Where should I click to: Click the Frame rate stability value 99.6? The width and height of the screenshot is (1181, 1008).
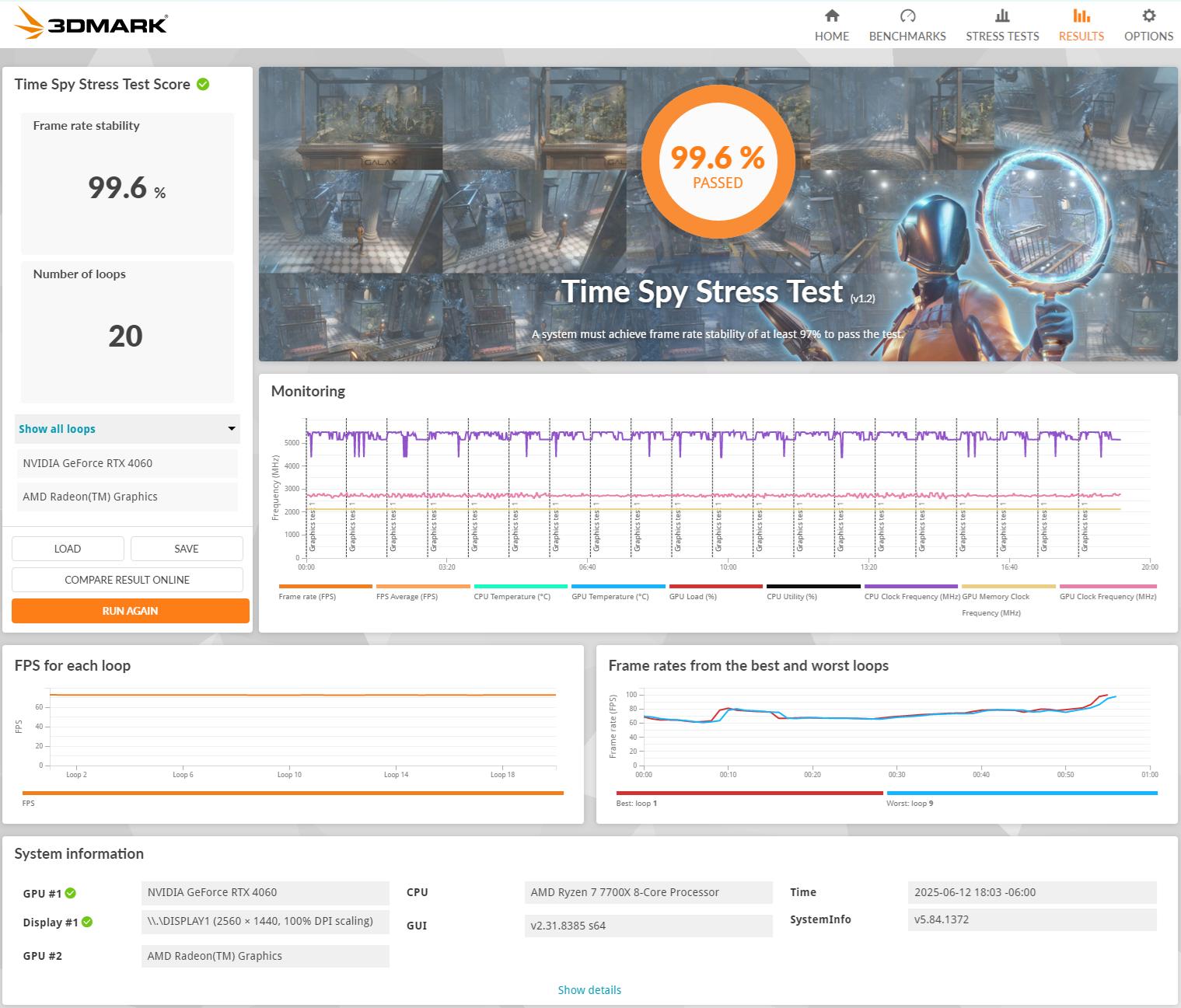pos(117,187)
